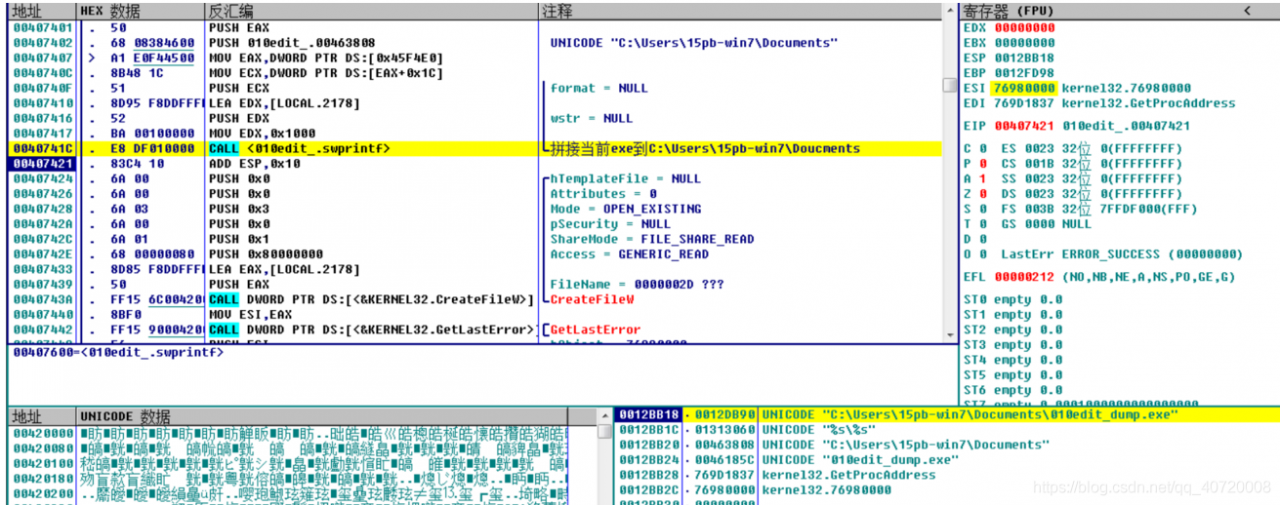Click the 注释 column header

tap(556, 11)
